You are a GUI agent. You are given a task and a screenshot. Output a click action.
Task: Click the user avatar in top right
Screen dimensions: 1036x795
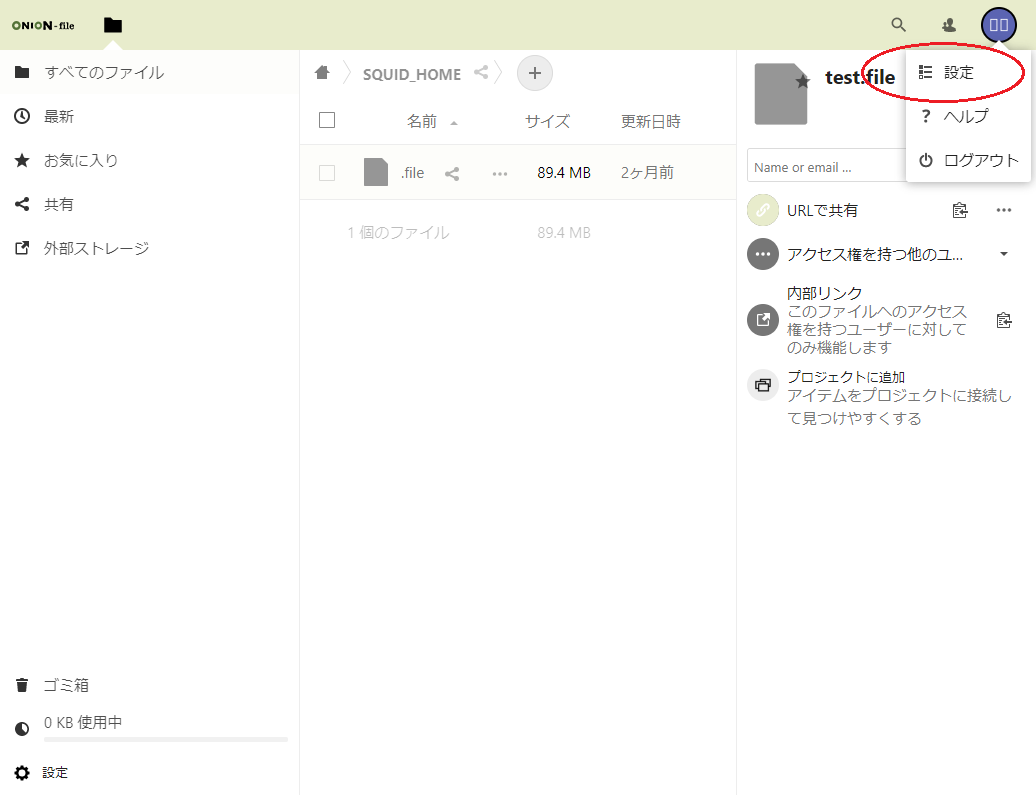tap(998, 25)
